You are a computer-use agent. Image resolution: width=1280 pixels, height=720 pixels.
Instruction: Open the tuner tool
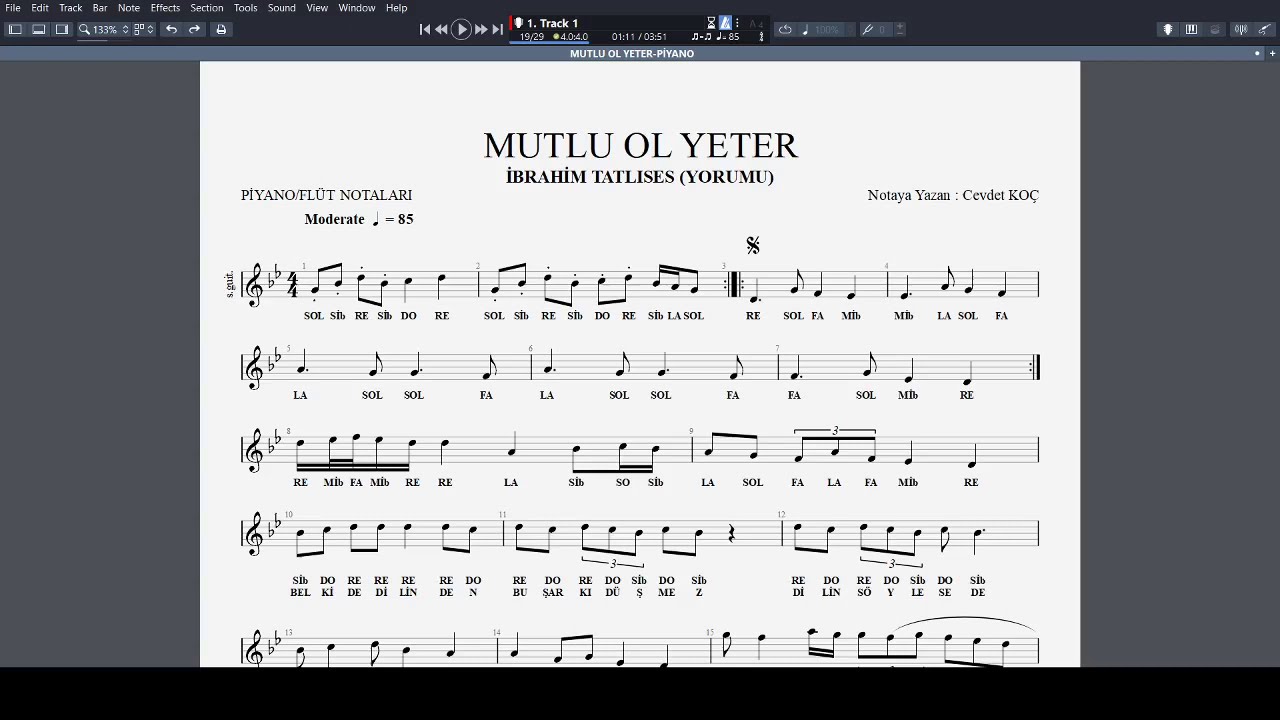(x=1241, y=30)
